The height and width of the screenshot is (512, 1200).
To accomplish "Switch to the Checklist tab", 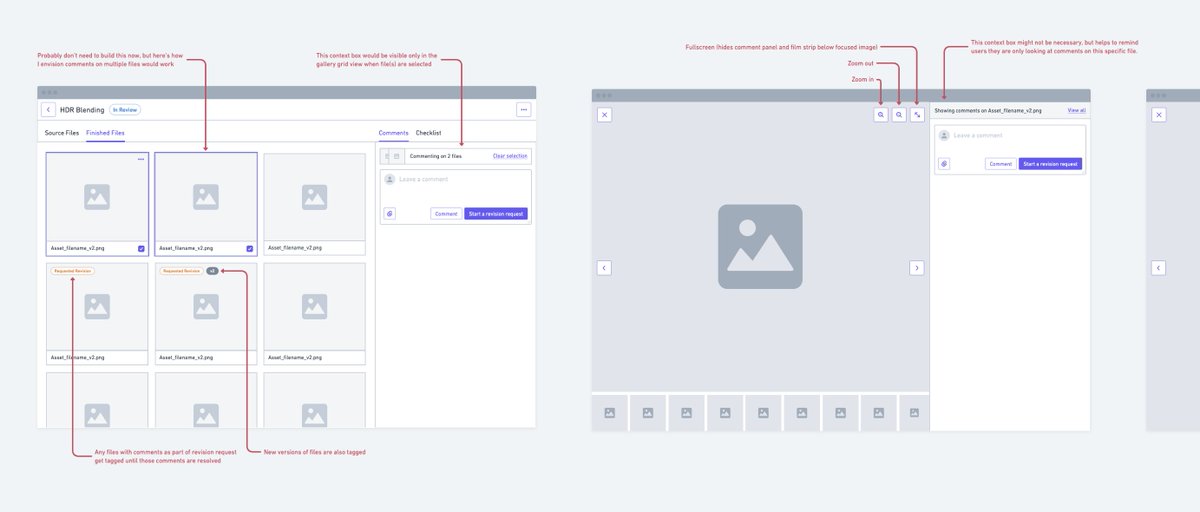I will click(x=428, y=133).
